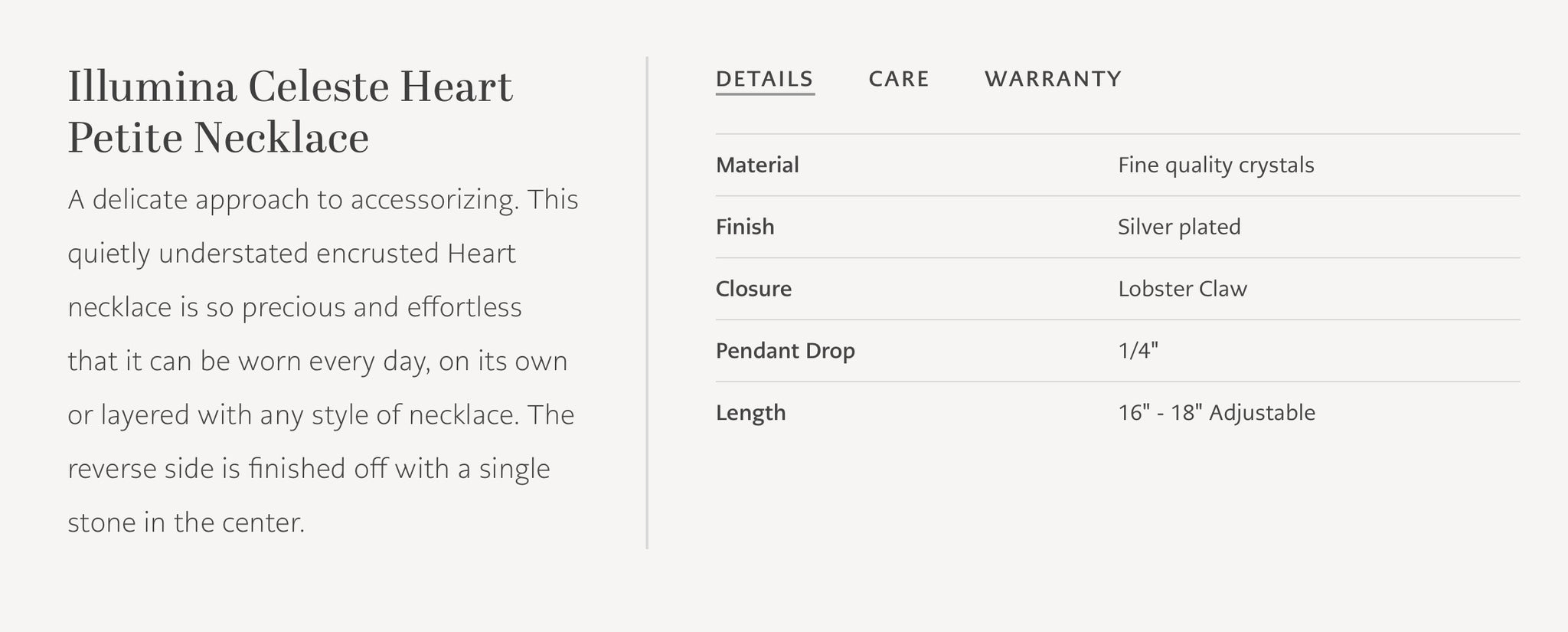Select the Lobster Claw value

1182,289
